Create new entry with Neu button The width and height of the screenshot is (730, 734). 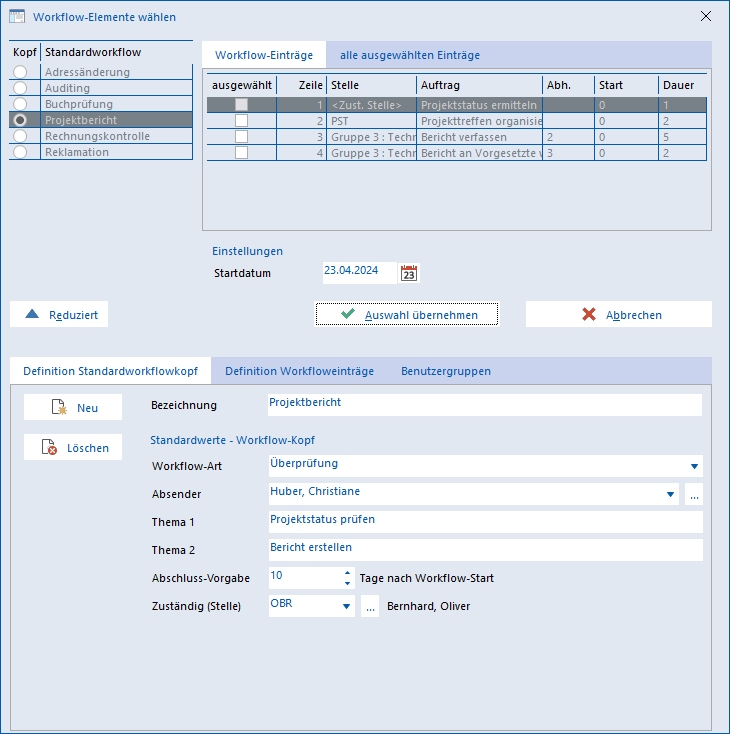(73, 407)
